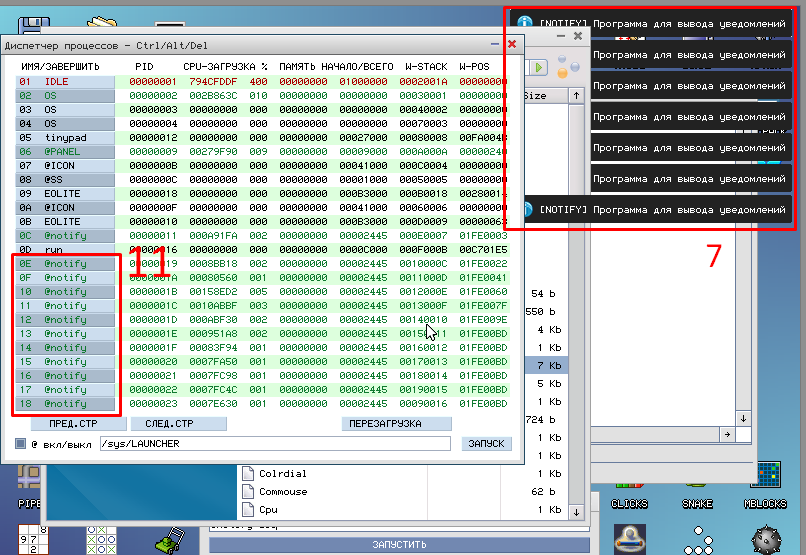Terminate process 01 IDLE
806x555 pixels.
[65, 82]
